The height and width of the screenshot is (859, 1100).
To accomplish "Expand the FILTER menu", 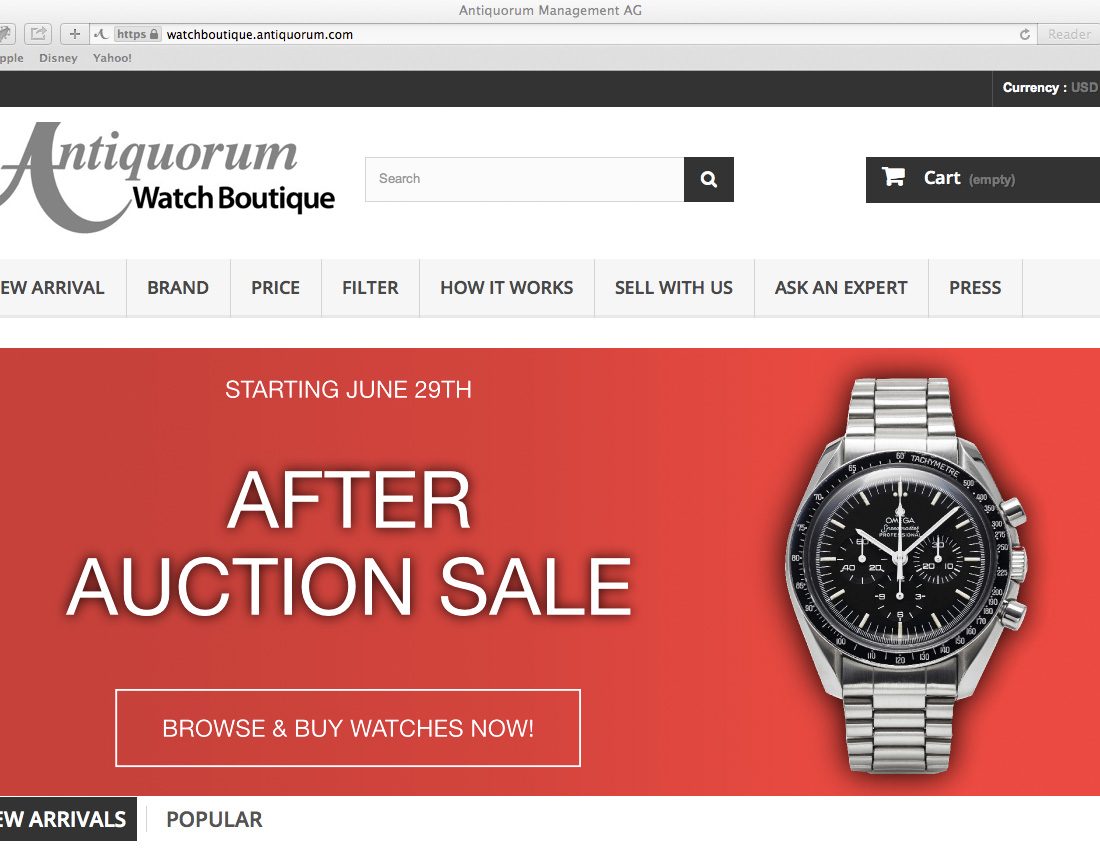I will [x=370, y=288].
